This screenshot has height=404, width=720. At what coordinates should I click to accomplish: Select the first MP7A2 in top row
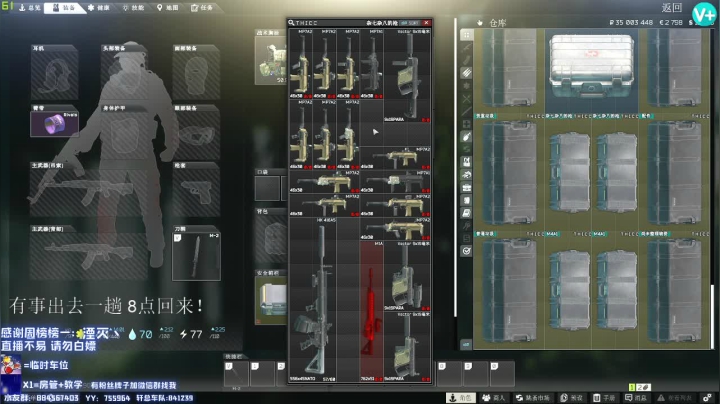click(x=301, y=64)
